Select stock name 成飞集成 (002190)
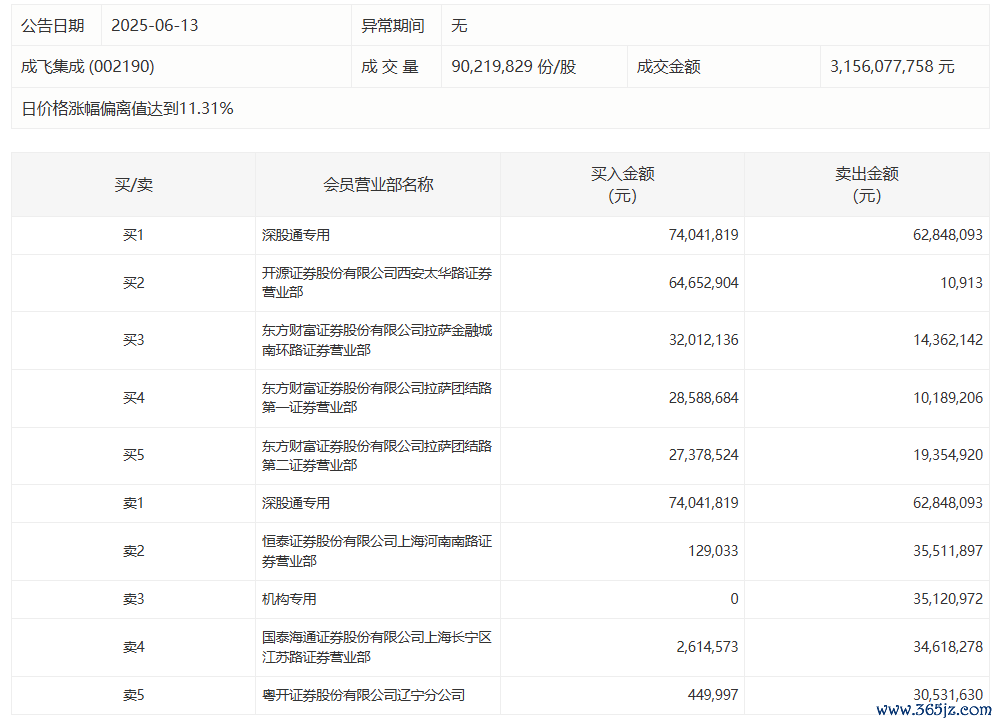Image resolution: width=999 pixels, height=725 pixels. point(88,66)
